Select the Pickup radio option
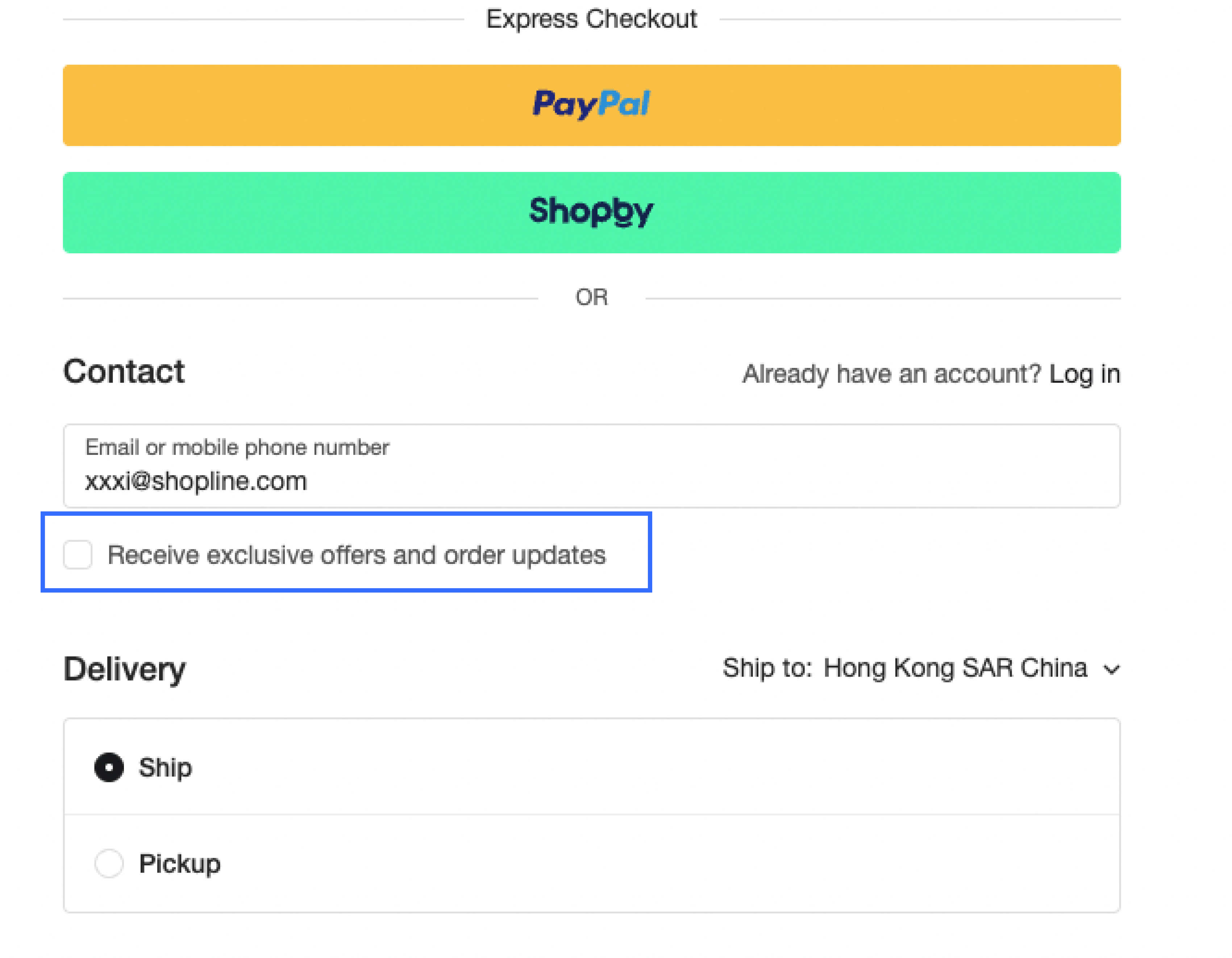Viewport: 1232px width, 958px height. click(x=109, y=863)
